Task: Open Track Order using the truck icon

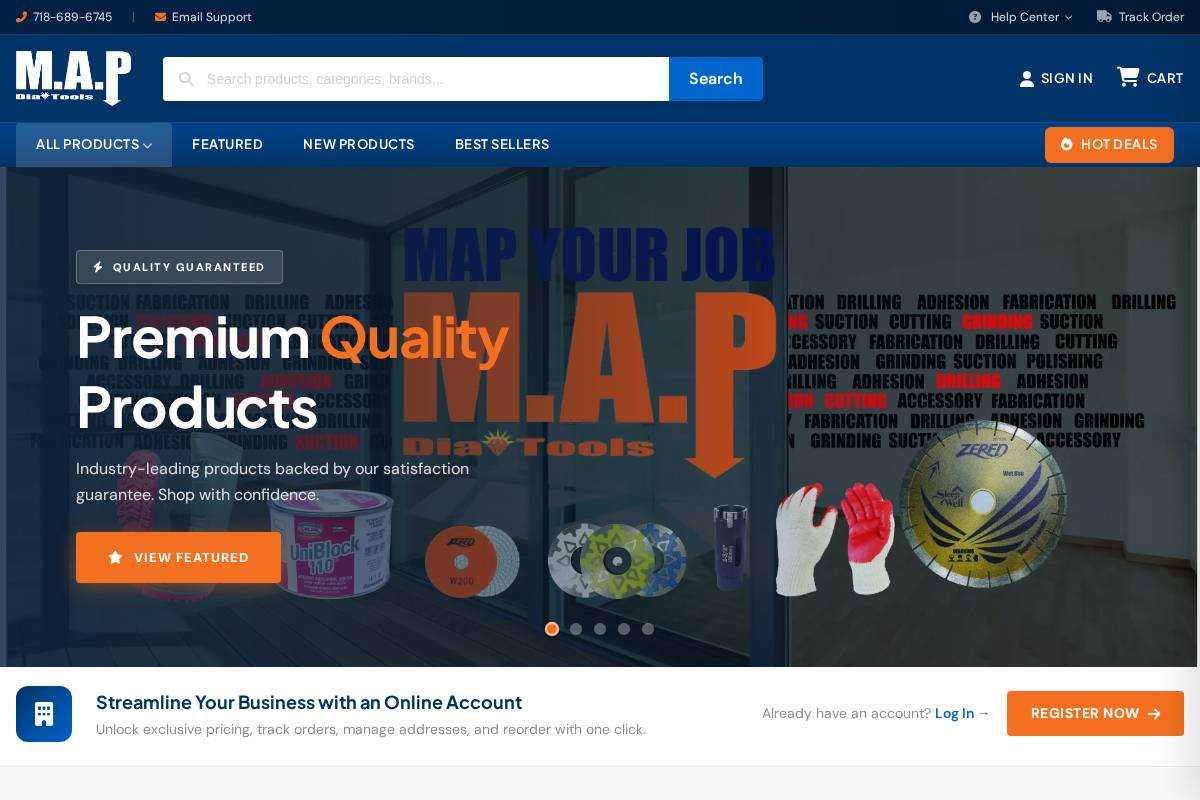Action: coord(1106,17)
